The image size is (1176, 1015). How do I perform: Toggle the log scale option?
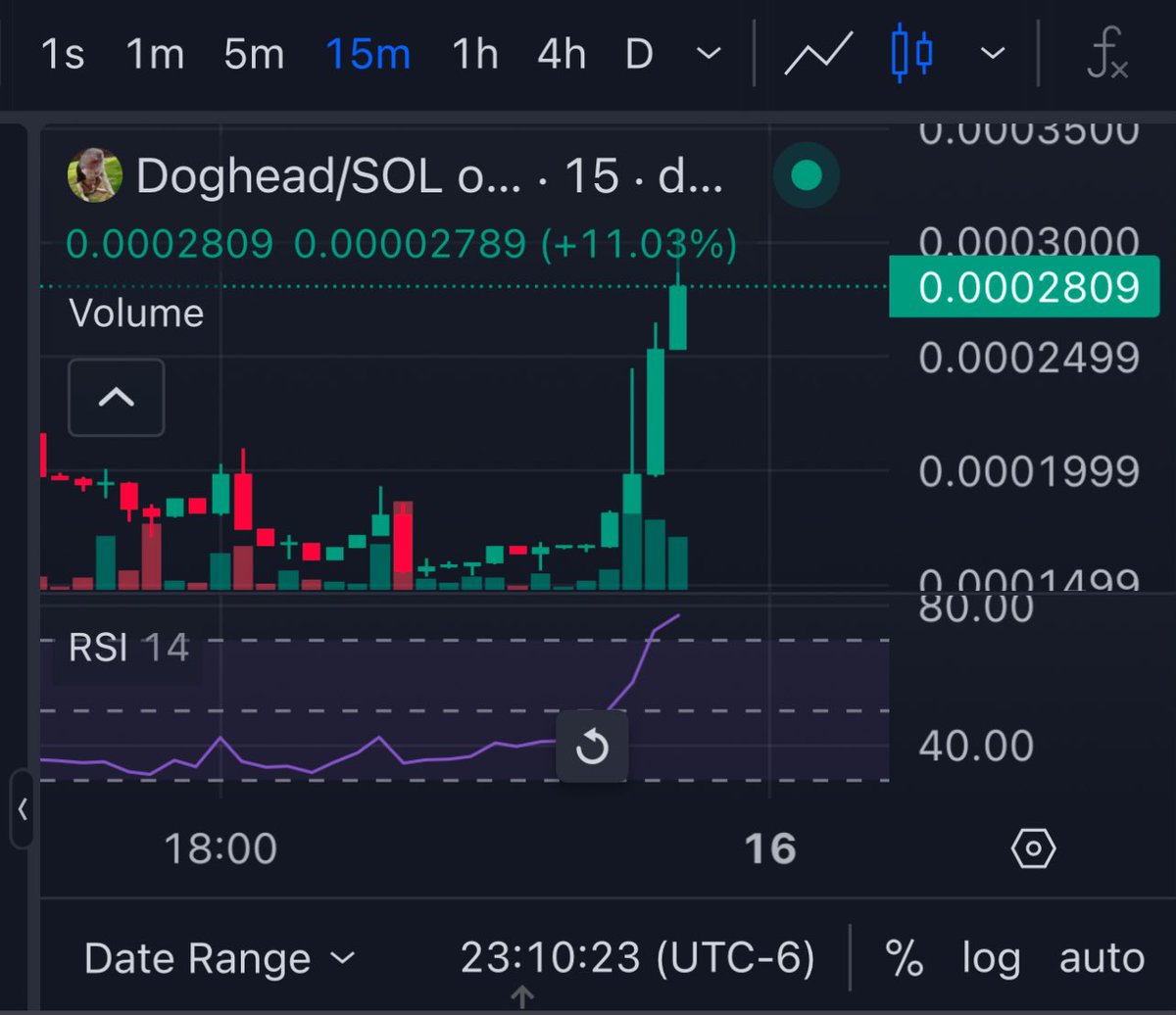[991, 960]
